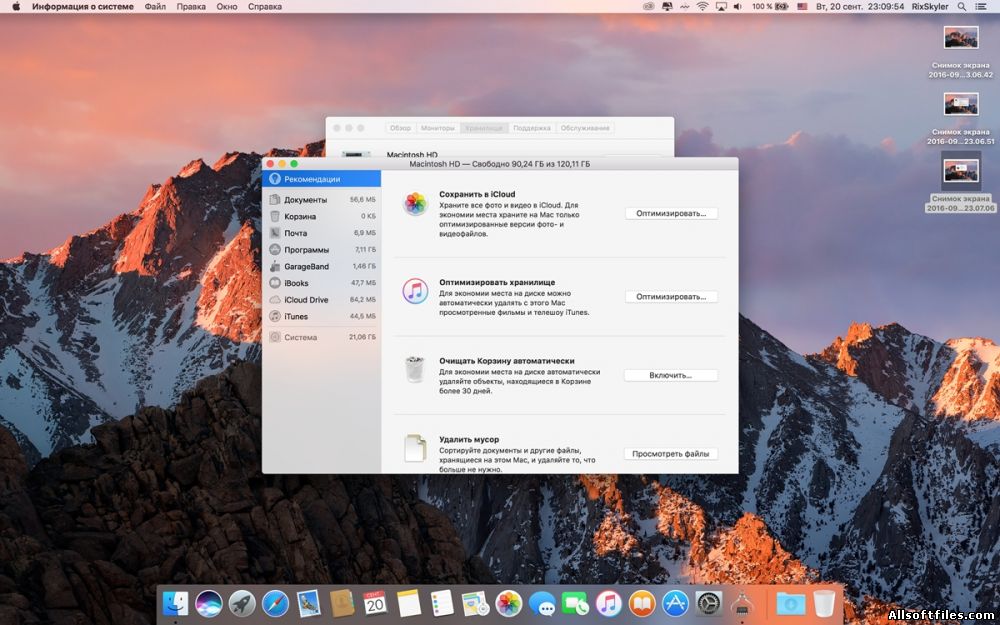
Task: Open the Правка menu
Action: 191,6
